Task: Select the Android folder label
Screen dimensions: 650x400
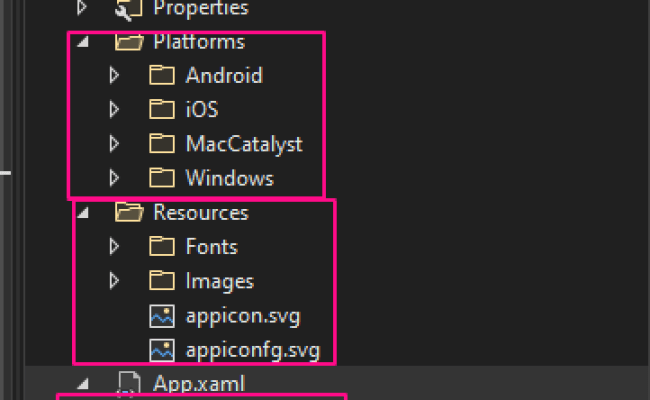Action: pyautogui.click(x=224, y=75)
